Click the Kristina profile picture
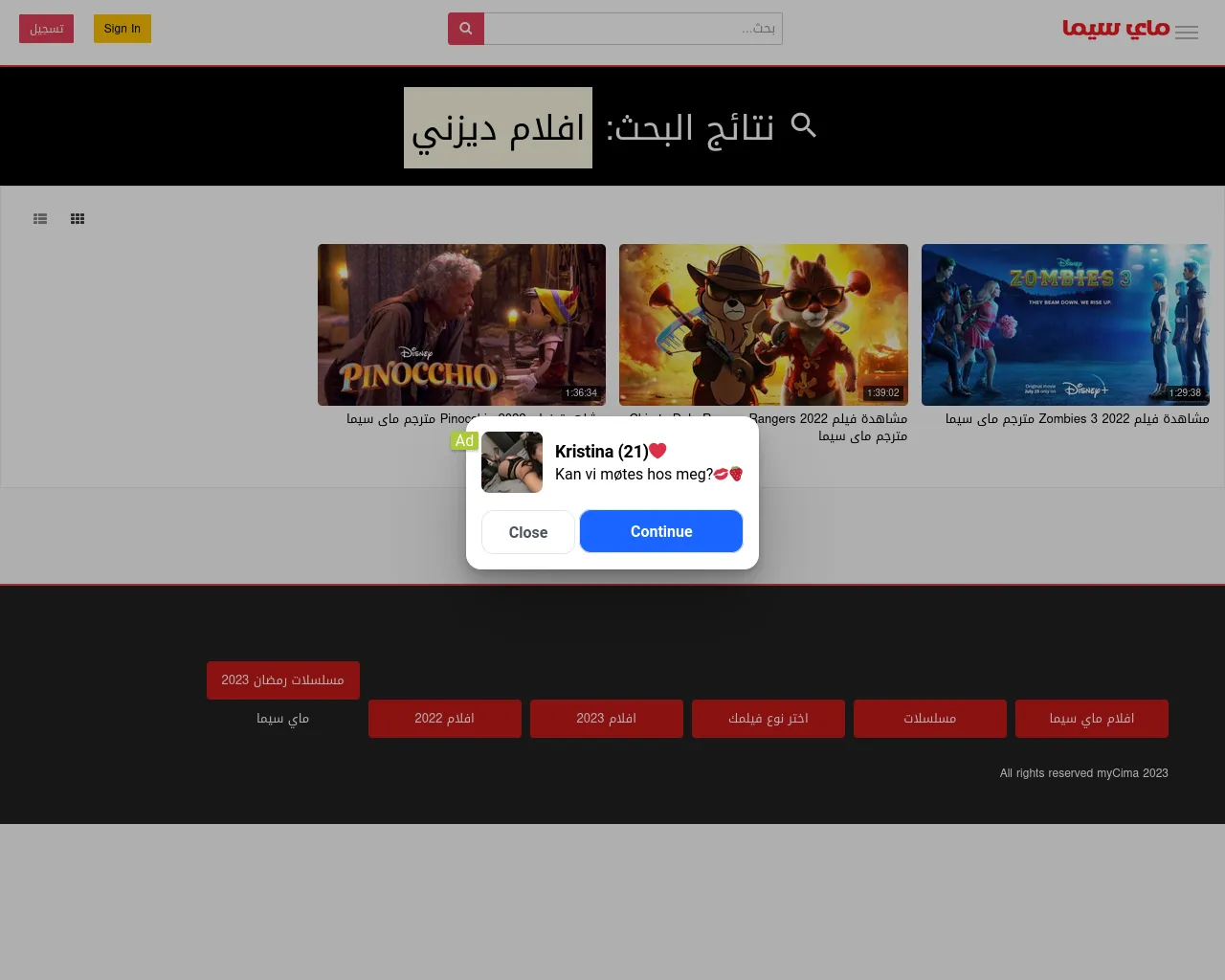This screenshot has height=980, width=1225. 512,462
